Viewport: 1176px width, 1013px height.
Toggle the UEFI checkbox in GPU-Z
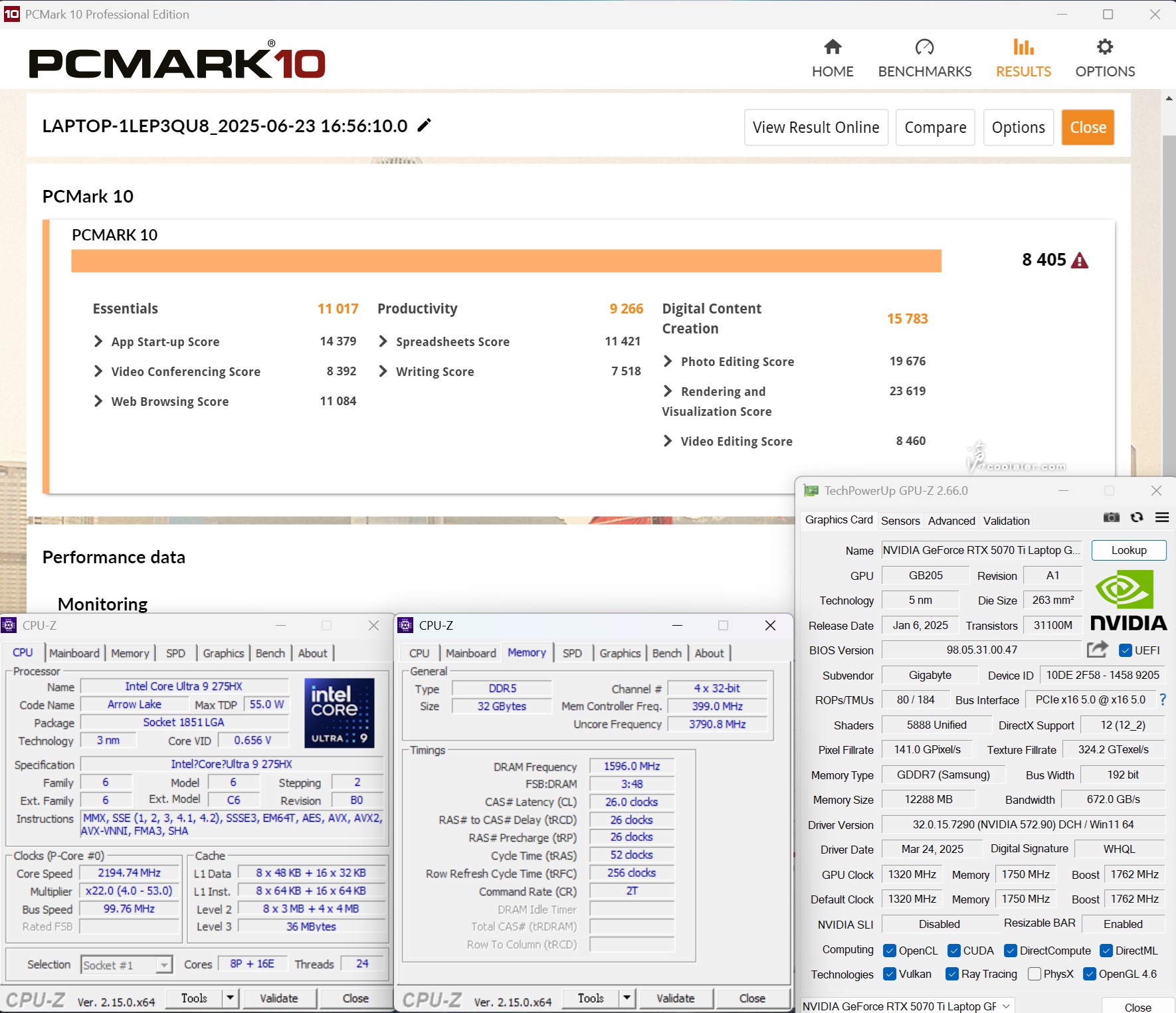(1126, 650)
